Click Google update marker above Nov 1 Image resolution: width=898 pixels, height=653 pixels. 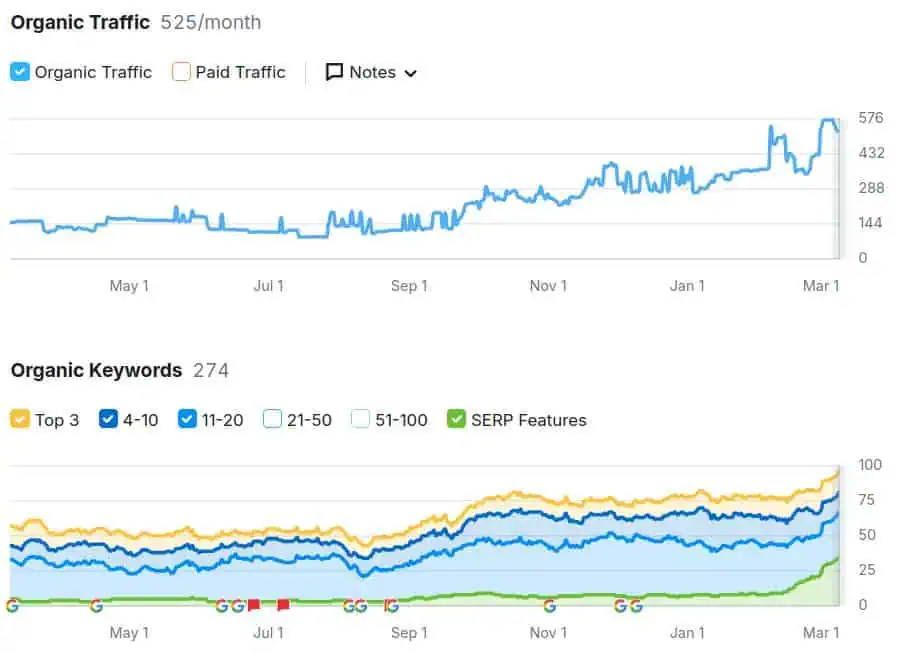pos(549,605)
